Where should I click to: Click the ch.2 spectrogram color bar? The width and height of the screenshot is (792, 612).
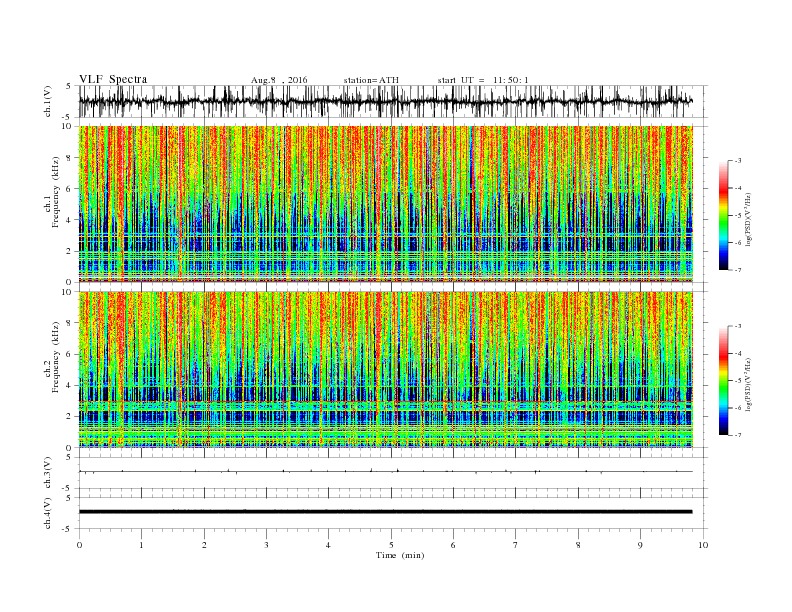[x=723, y=380]
